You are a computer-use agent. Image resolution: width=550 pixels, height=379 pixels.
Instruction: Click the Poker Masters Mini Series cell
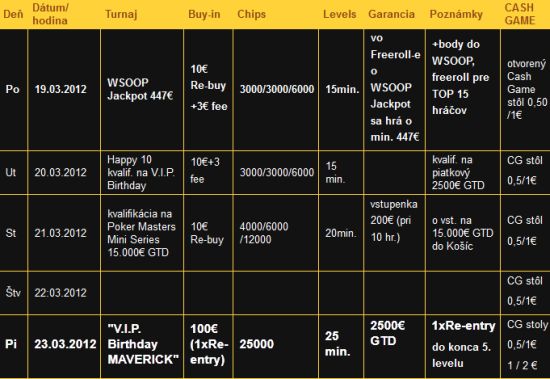(142, 233)
